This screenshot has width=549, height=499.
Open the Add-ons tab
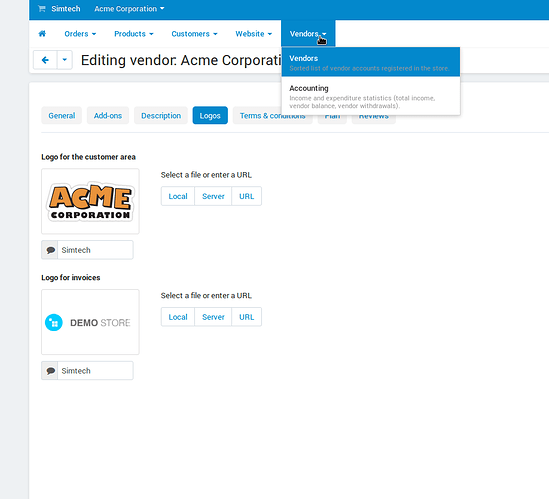[108, 116]
